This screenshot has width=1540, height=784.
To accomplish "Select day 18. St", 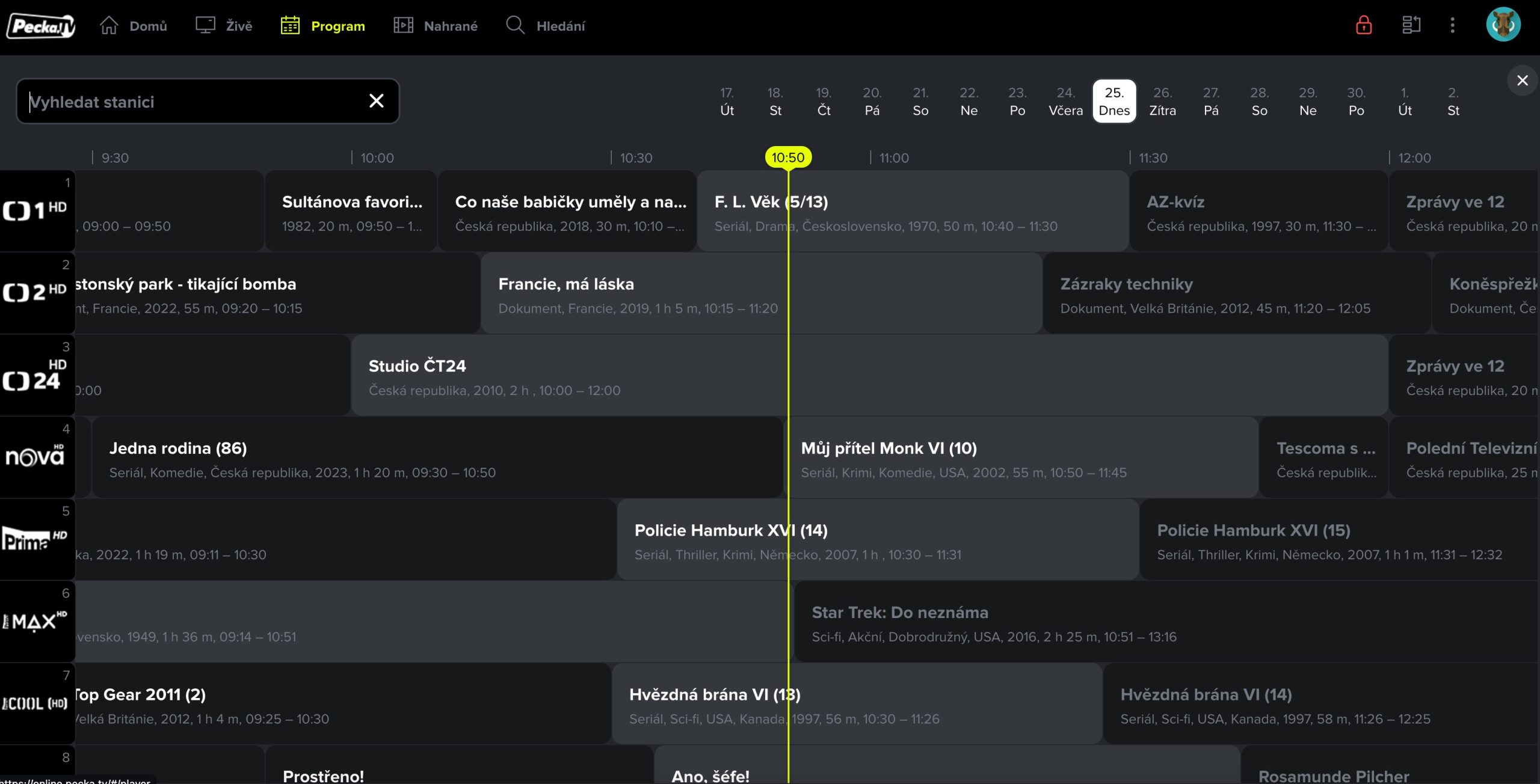I will 775,101.
